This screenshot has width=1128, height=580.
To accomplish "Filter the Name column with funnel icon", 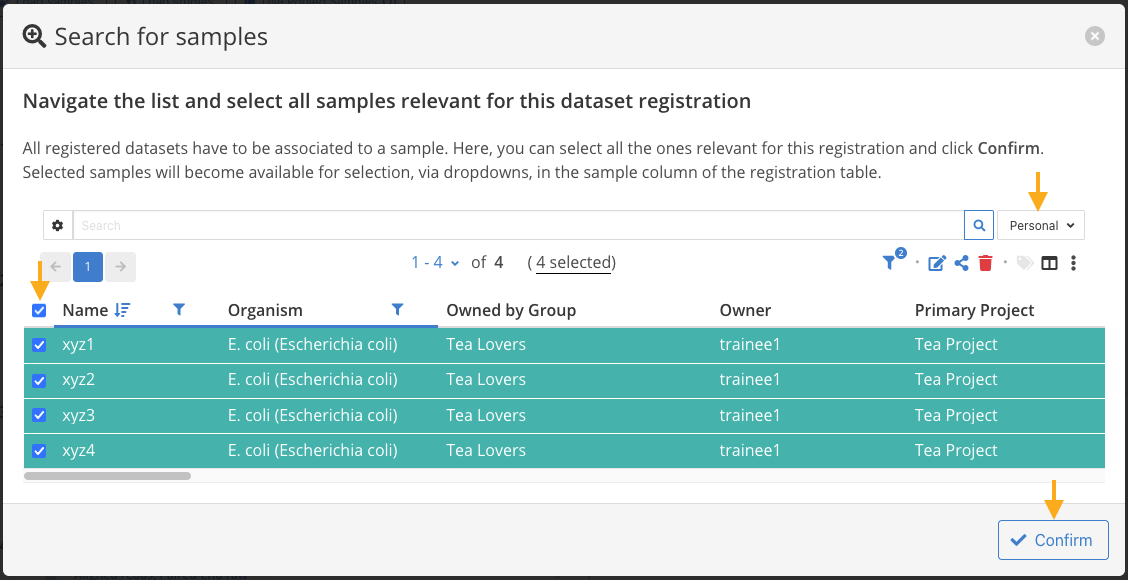I will (180, 309).
